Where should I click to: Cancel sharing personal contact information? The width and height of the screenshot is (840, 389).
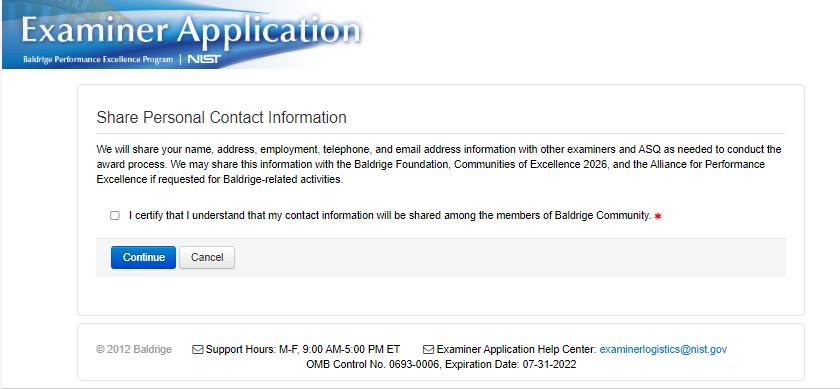[x=207, y=258]
